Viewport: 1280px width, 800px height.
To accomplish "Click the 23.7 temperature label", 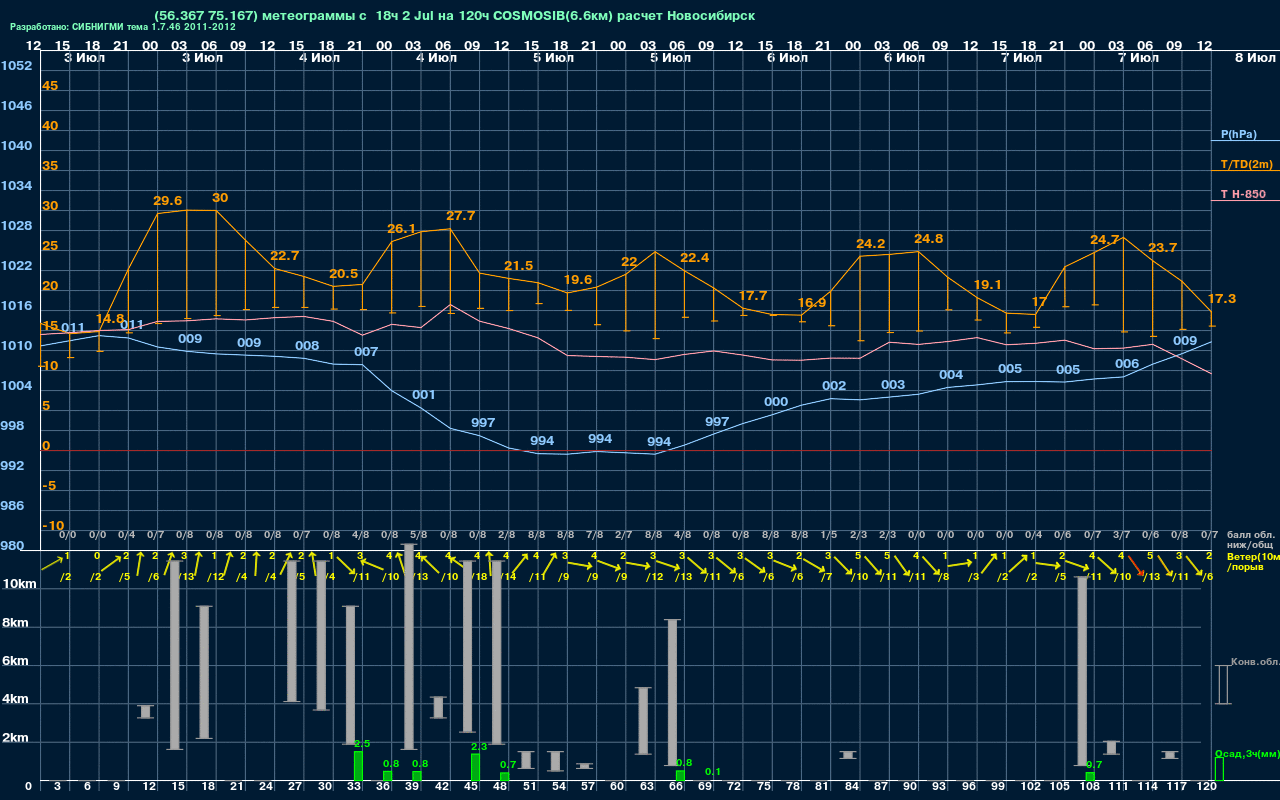I will click(1163, 248).
